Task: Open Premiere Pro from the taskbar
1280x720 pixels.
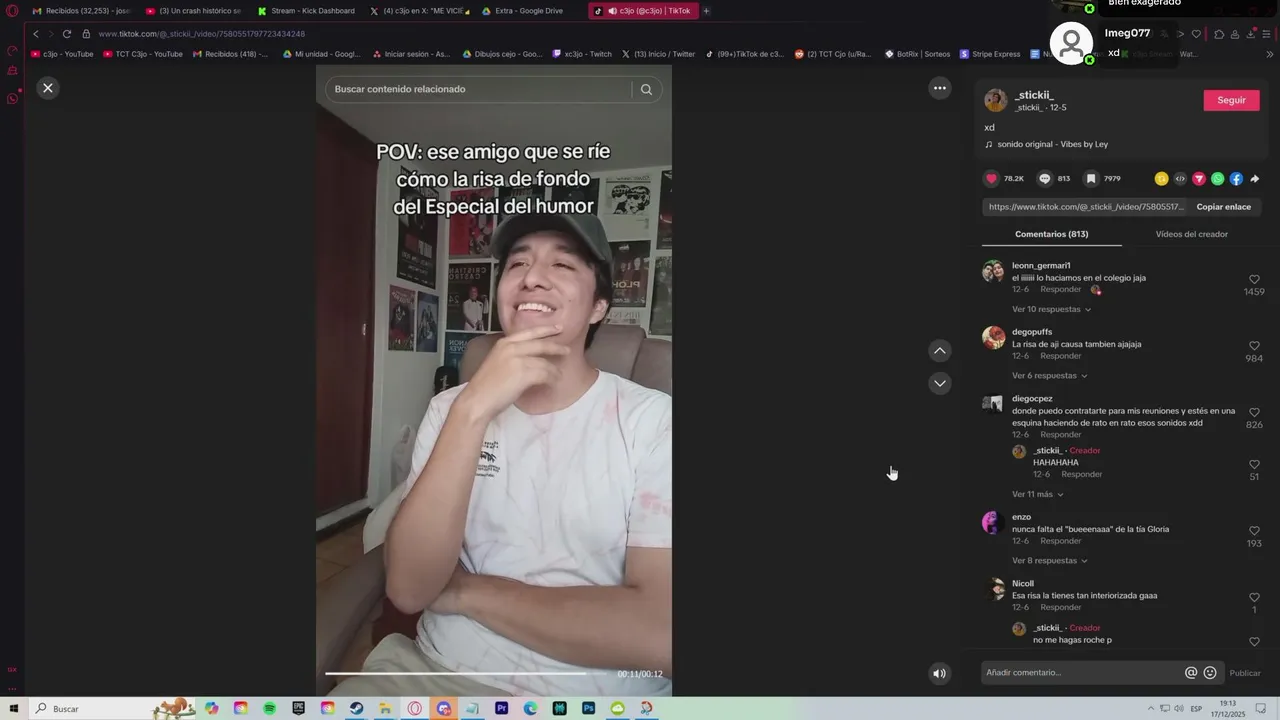Action: click(x=501, y=708)
